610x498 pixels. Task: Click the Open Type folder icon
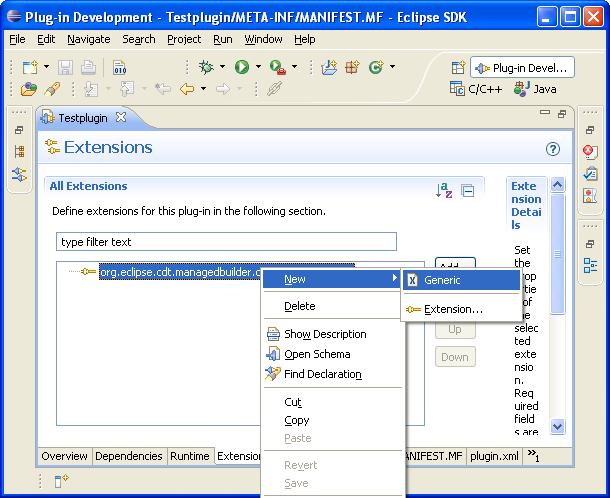(x=29, y=89)
